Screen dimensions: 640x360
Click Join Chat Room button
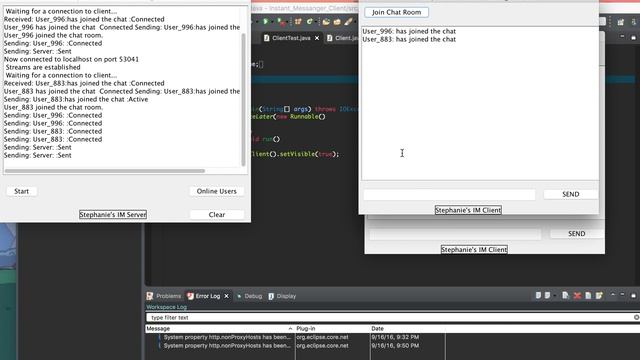click(396, 12)
